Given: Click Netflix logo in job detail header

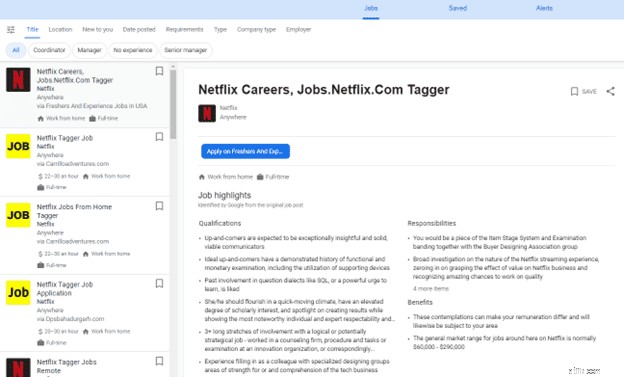Looking at the screenshot, I should point(207,113).
